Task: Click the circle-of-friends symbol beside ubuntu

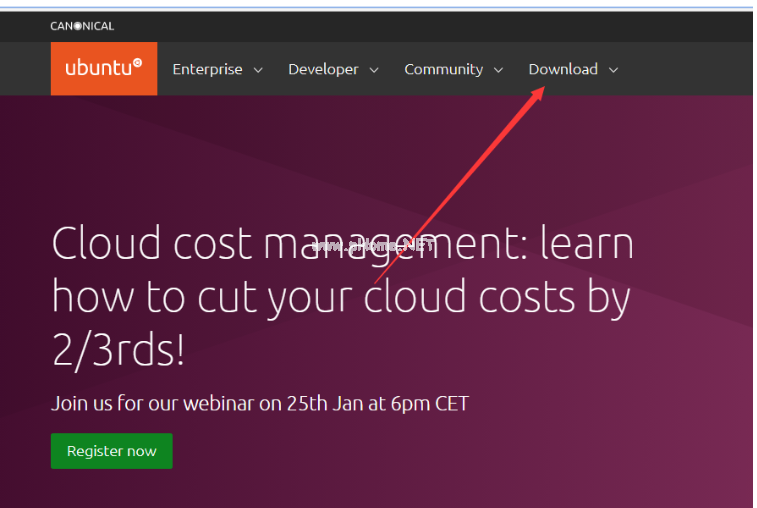Action: [x=137, y=63]
